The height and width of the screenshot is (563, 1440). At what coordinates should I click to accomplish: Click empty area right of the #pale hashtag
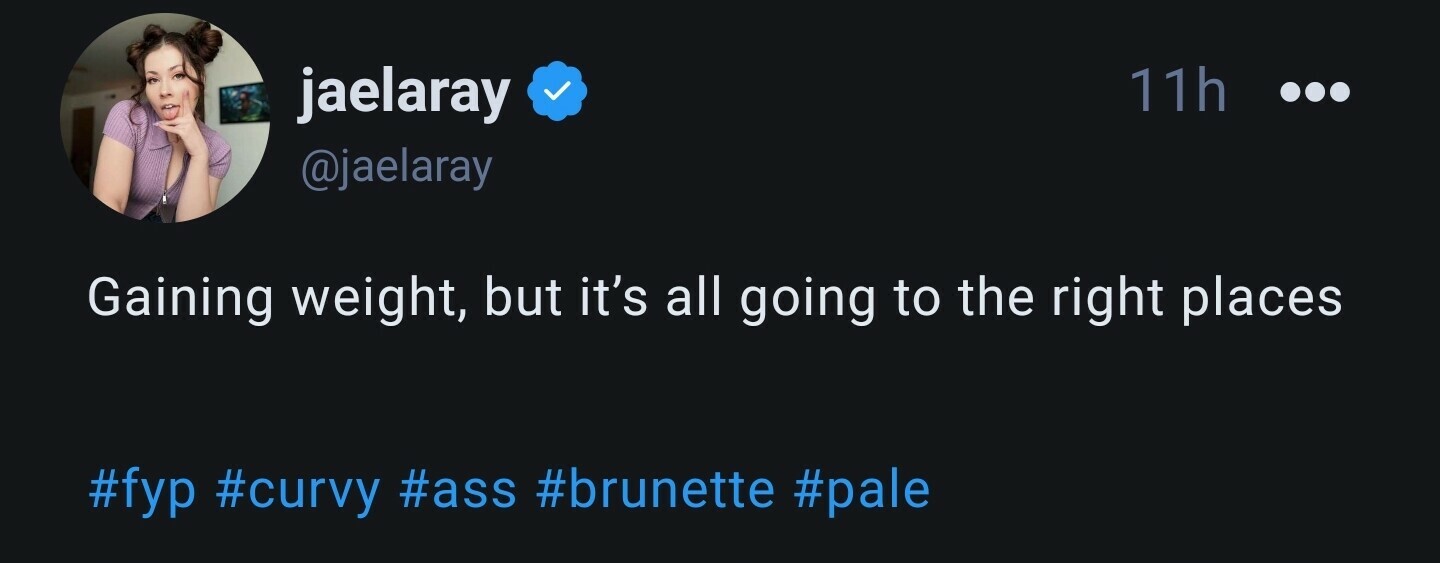click(1150, 490)
